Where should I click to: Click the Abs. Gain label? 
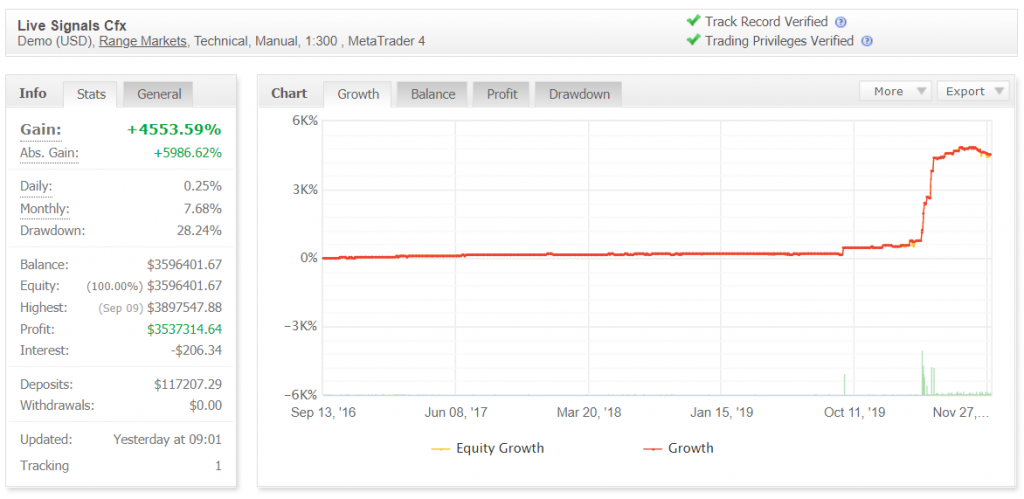(49, 153)
